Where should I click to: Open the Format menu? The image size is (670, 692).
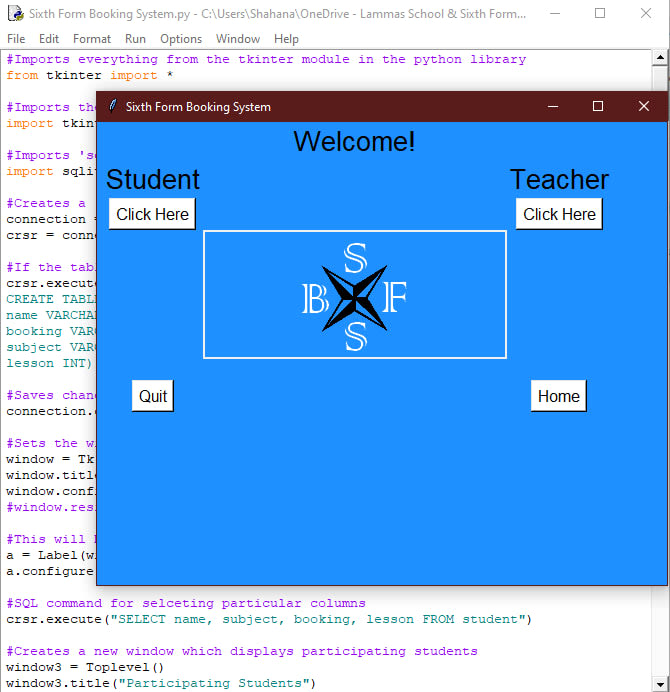(92, 39)
